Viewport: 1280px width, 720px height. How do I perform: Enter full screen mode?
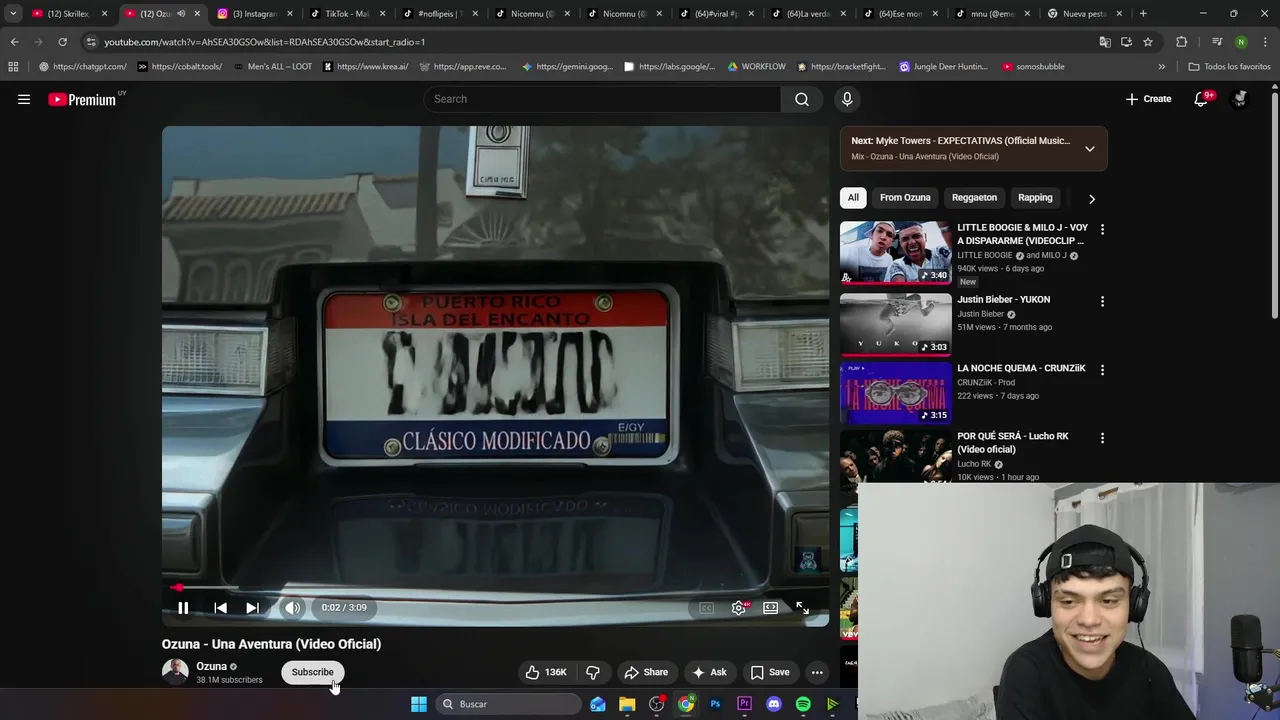point(802,607)
